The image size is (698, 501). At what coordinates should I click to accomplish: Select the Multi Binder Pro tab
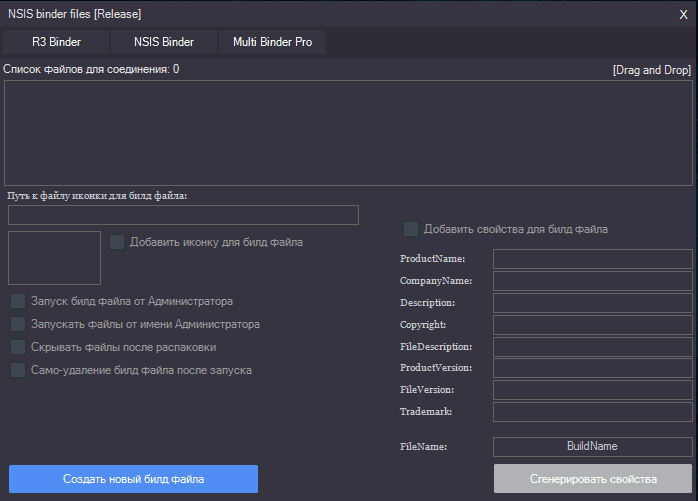pyautogui.click(x=272, y=42)
